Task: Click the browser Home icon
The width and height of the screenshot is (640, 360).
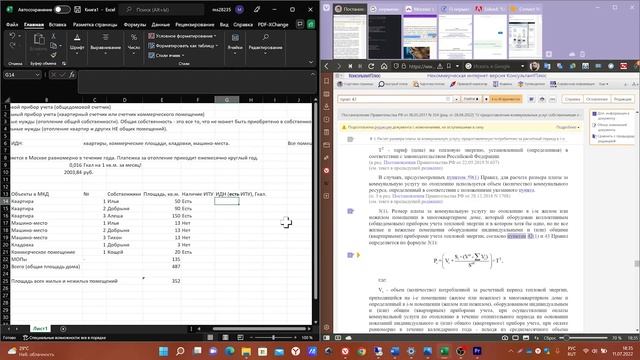Action: pyautogui.click(x=384, y=66)
